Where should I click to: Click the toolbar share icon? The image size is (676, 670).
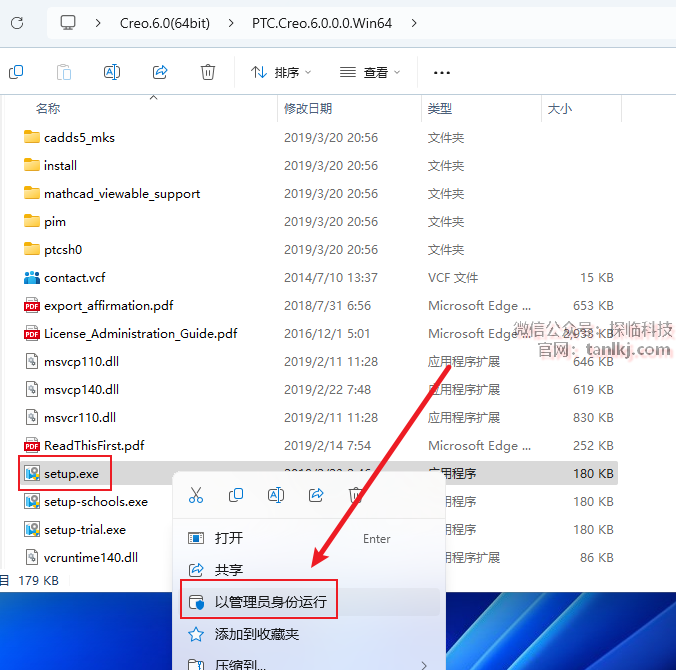coord(160,72)
